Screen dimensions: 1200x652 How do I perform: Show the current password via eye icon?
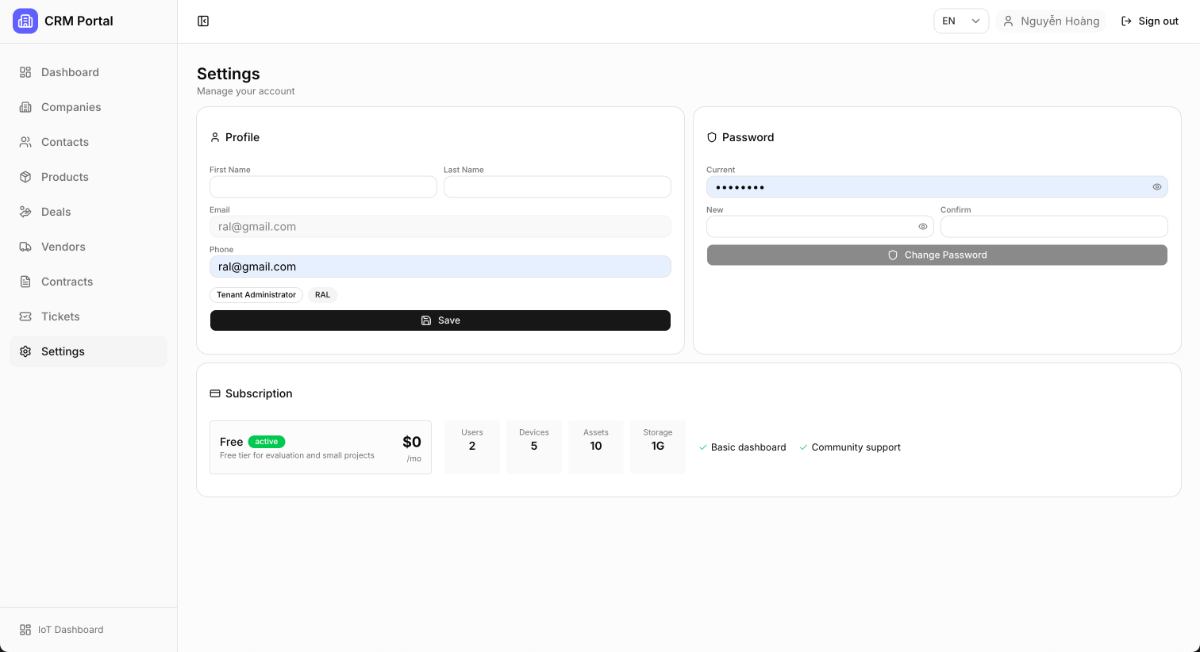click(x=1157, y=187)
